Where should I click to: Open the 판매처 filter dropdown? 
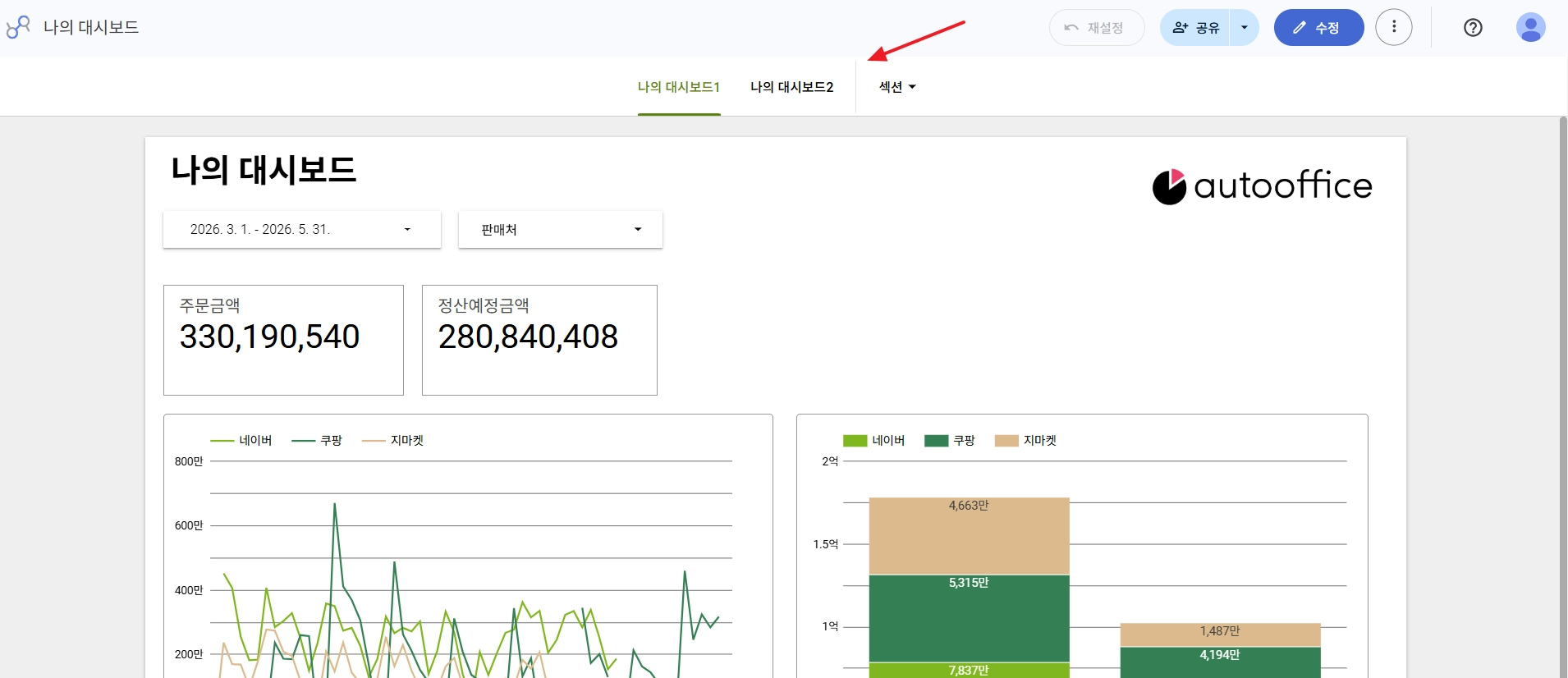coord(561,230)
